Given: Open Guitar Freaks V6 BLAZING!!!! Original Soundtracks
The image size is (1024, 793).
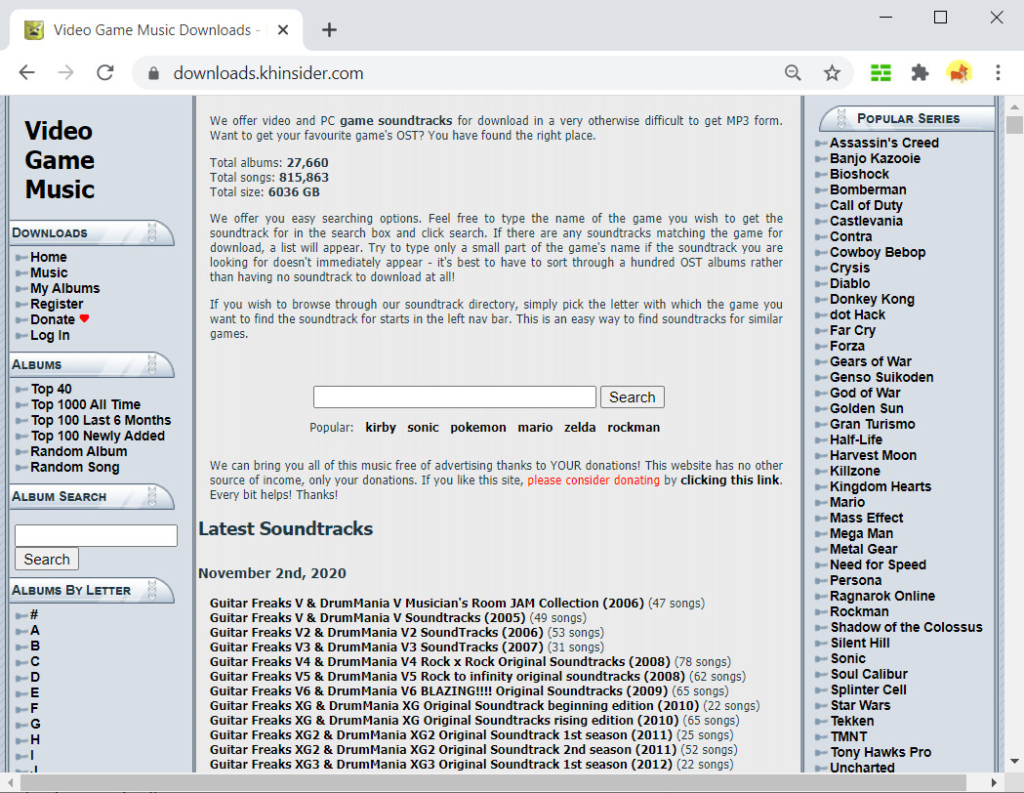Looking at the screenshot, I should pos(439,691).
